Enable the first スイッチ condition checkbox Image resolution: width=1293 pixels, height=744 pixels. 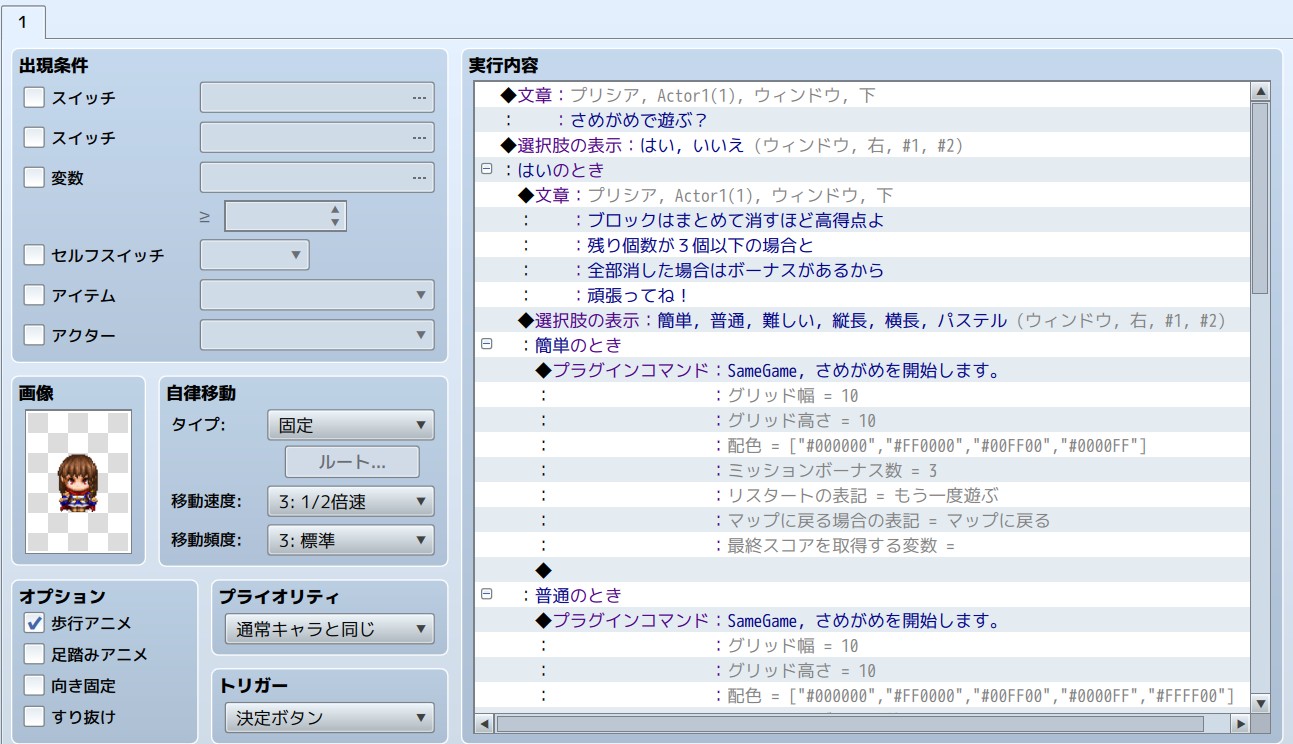point(34,97)
